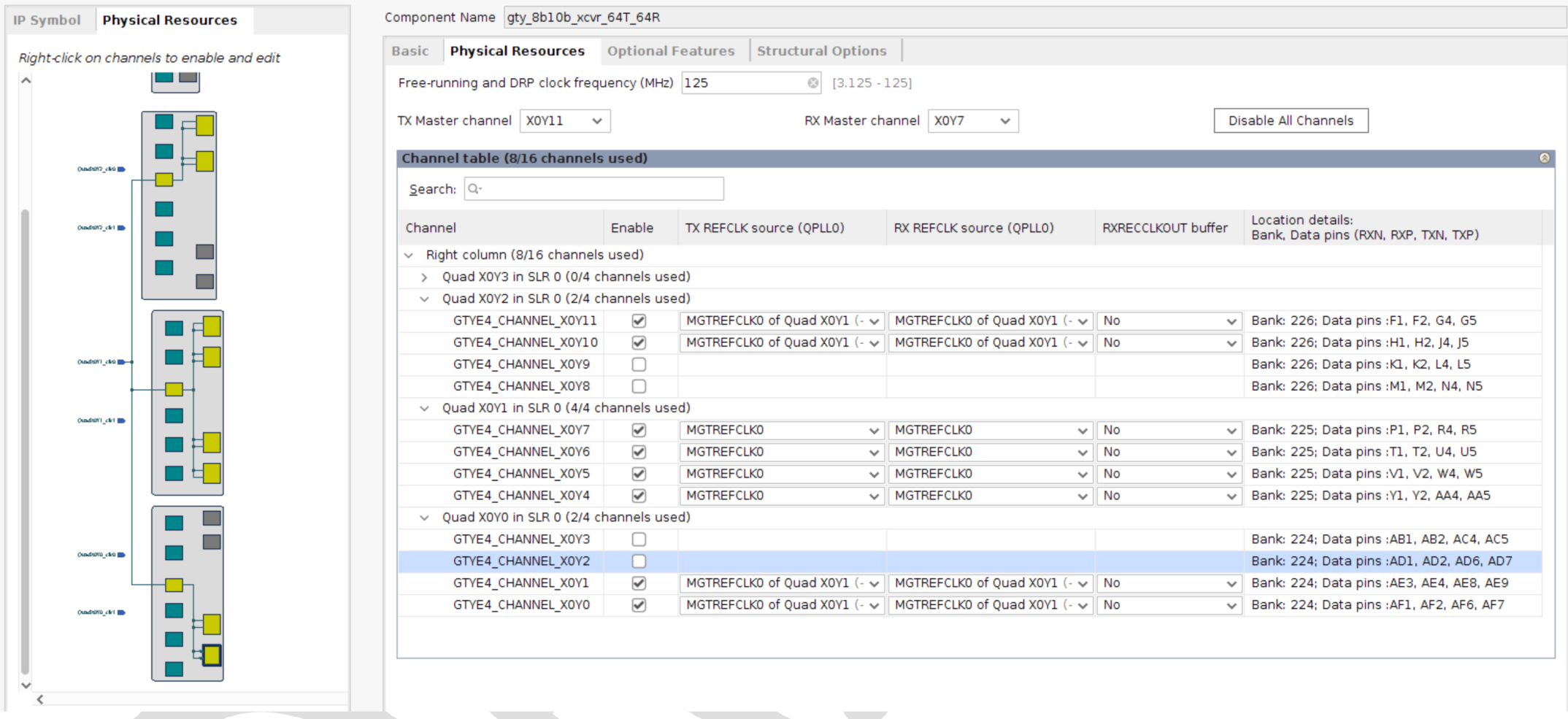Click the TX REFCLK source column header
Image resolution: width=1568 pixels, height=719 pixels.
(764, 228)
